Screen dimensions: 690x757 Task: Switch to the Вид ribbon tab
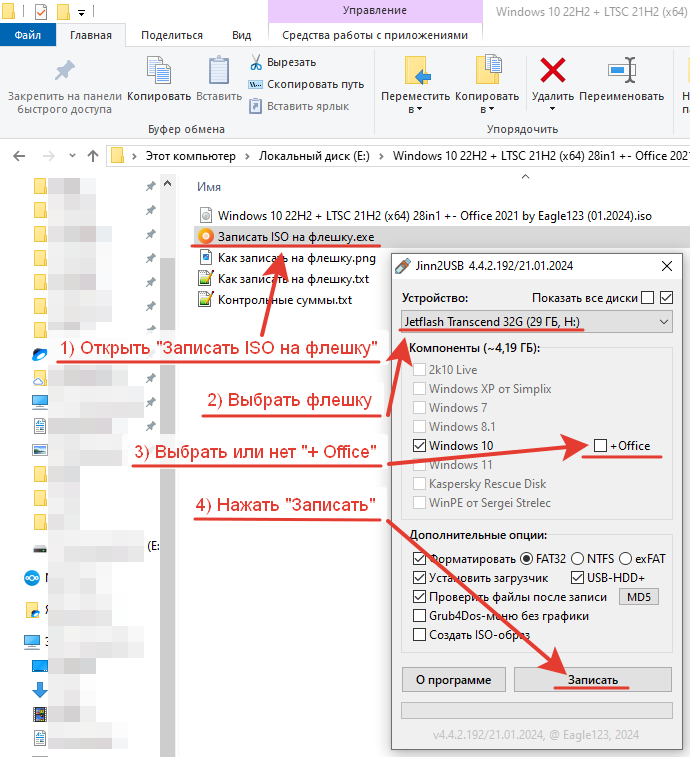click(241, 35)
